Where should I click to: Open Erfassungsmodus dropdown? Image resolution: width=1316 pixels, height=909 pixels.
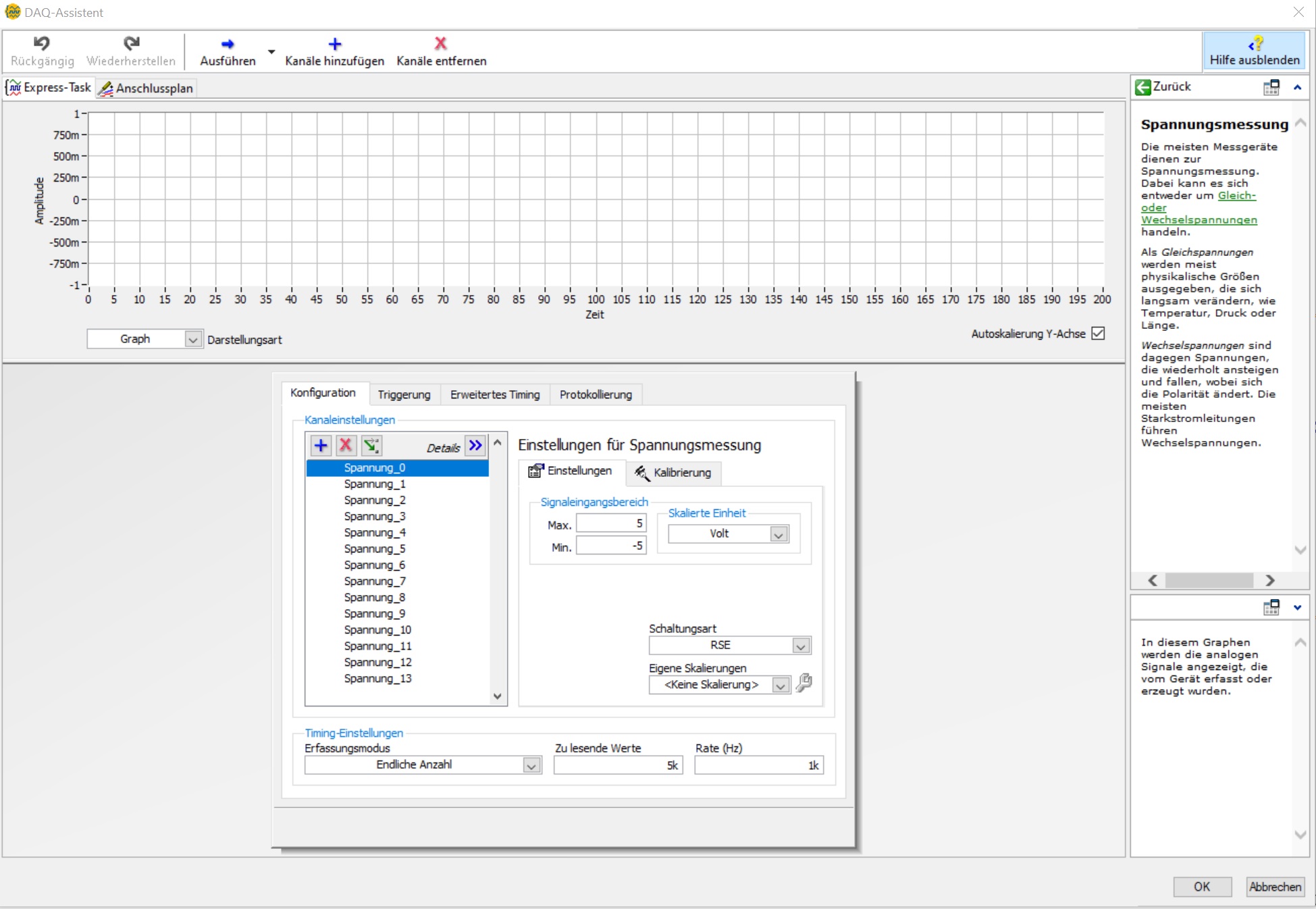[532, 765]
